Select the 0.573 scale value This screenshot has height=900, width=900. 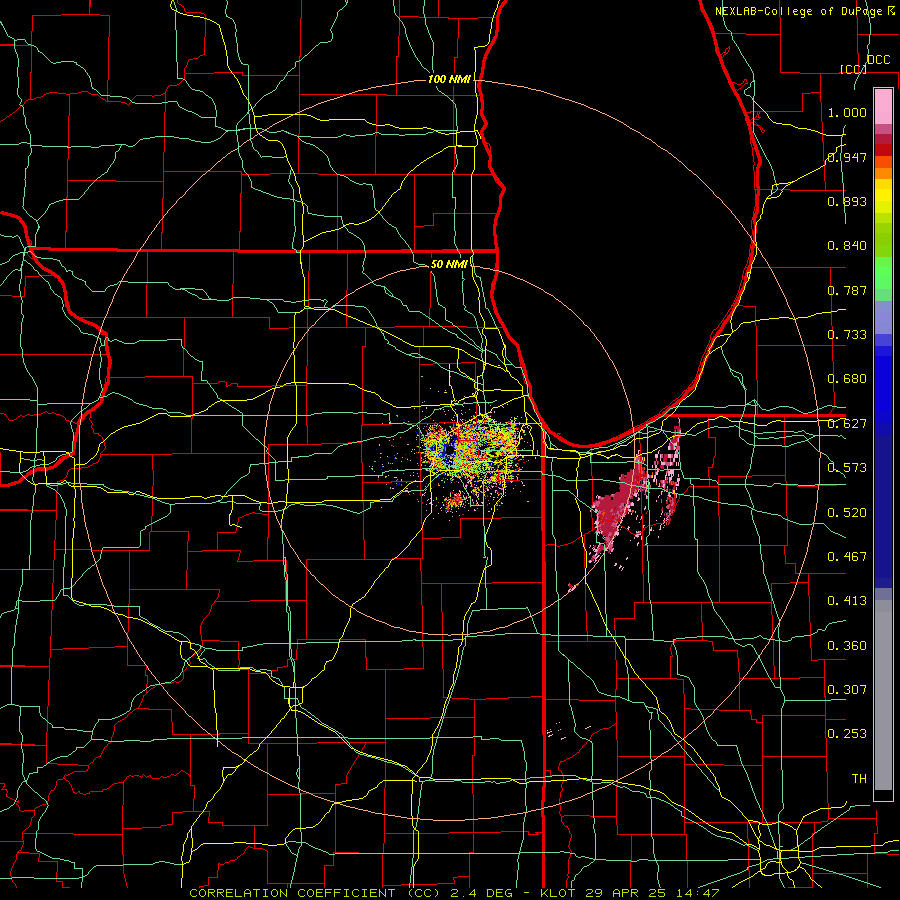click(x=847, y=468)
